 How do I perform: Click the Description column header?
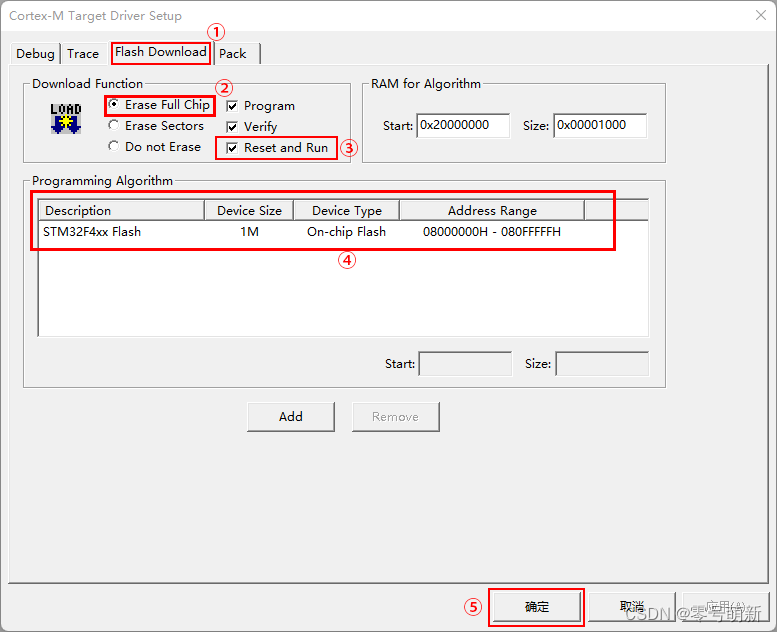click(120, 211)
